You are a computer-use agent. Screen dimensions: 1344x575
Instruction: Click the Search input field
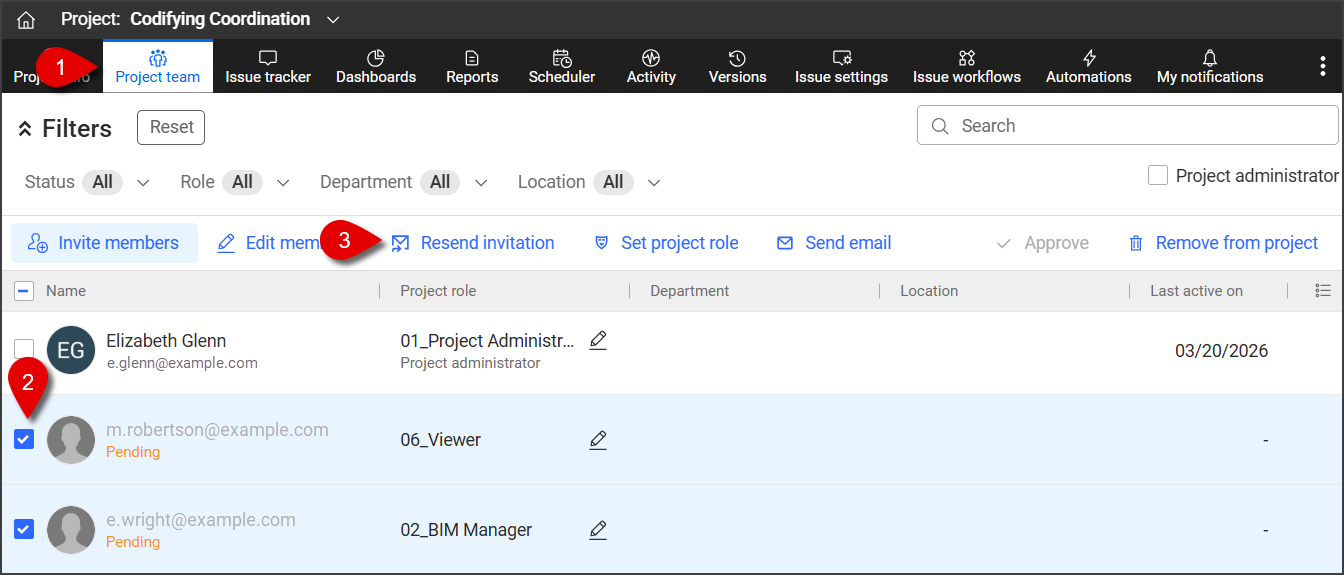point(1128,126)
